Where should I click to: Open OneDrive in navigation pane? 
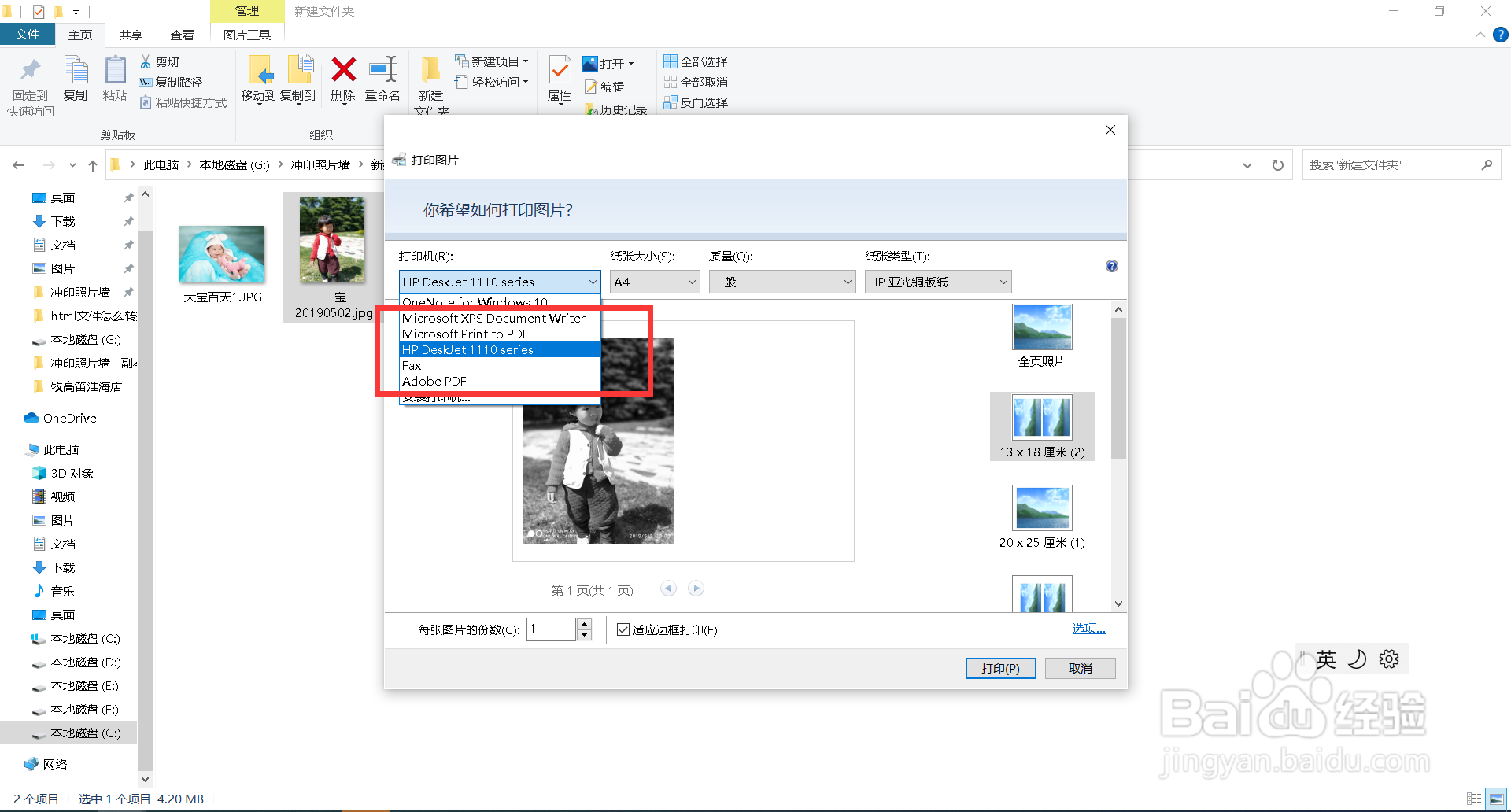pos(69,418)
